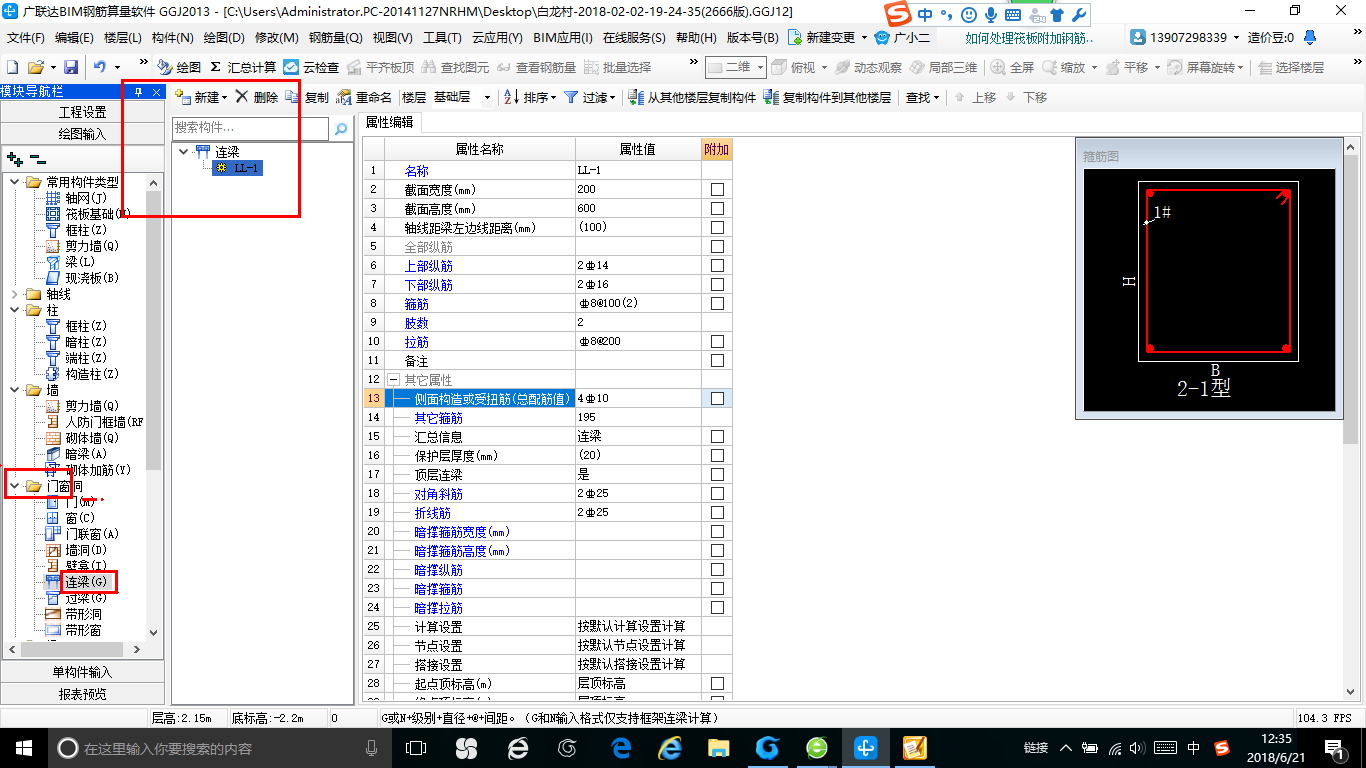Undo the last action
Image resolution: width=1366 pixels, height=768 pixels.
[100, 67]
